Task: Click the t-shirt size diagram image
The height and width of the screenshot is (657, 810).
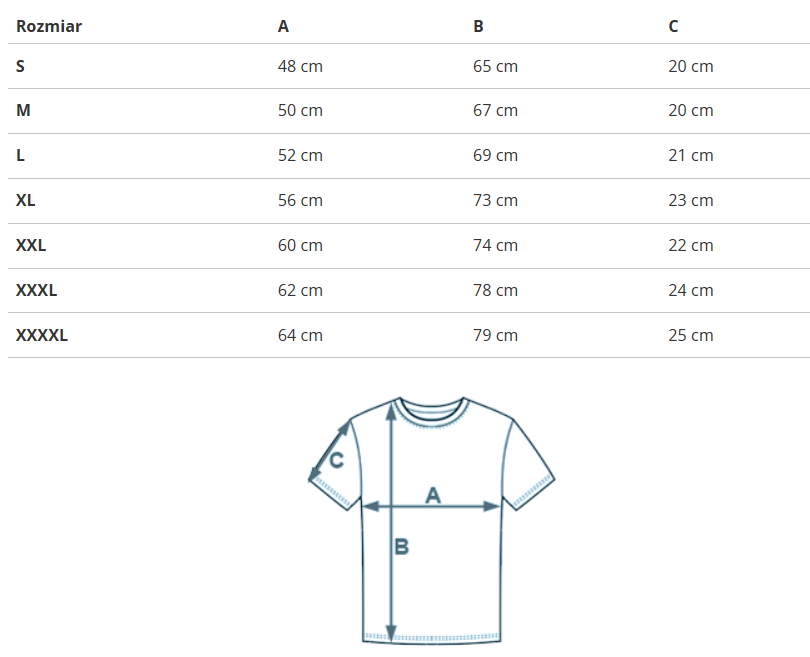Action: [x=431, y=518]
